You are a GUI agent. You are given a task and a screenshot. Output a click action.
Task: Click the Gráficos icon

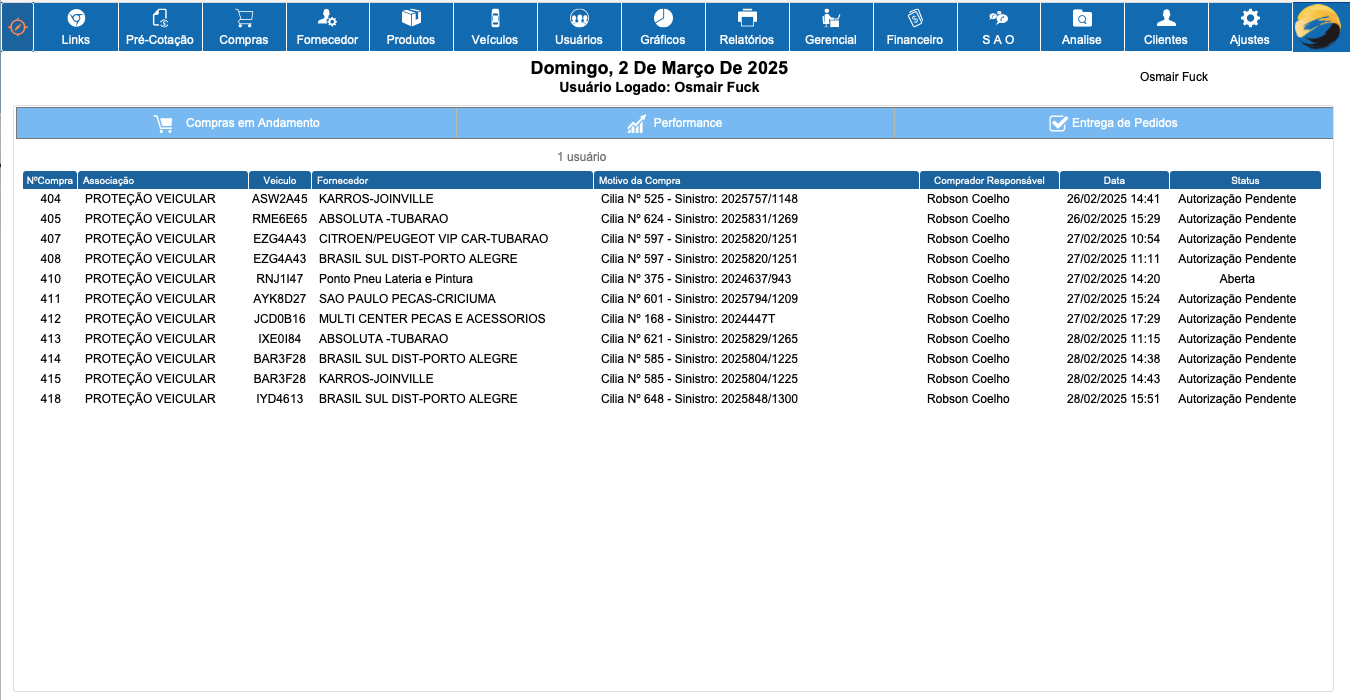coord(663,26)
